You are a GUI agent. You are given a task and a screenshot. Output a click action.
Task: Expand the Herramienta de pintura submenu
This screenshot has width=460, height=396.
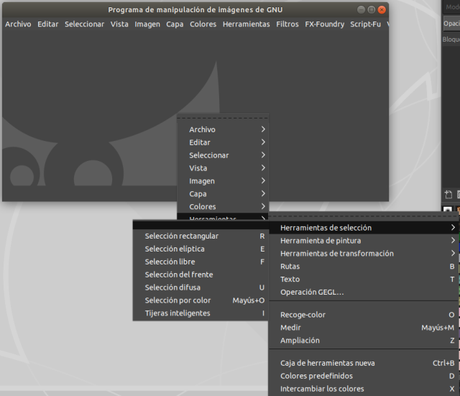[x=364, y=241]
